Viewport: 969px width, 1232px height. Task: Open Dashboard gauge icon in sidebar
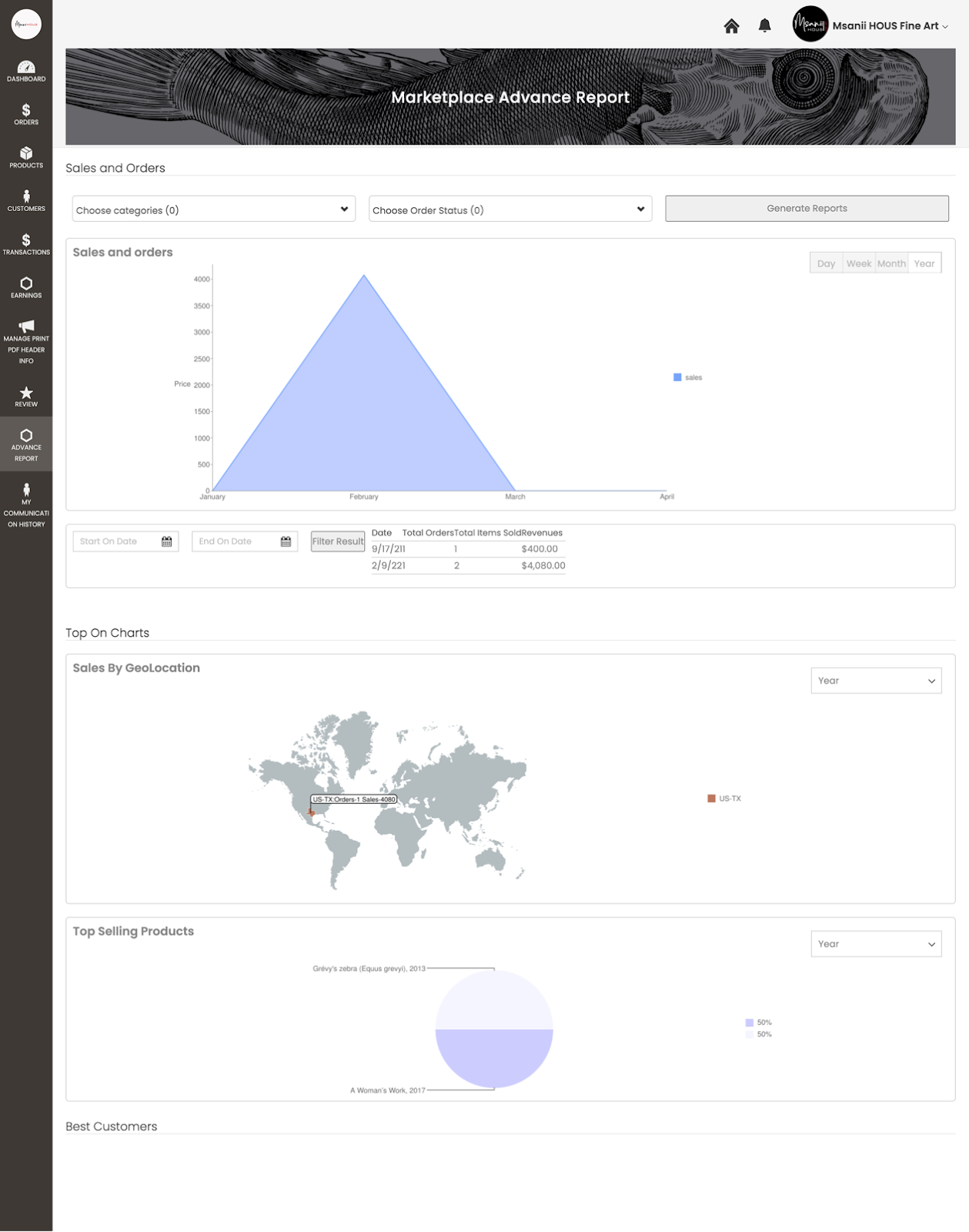(26, 67)
